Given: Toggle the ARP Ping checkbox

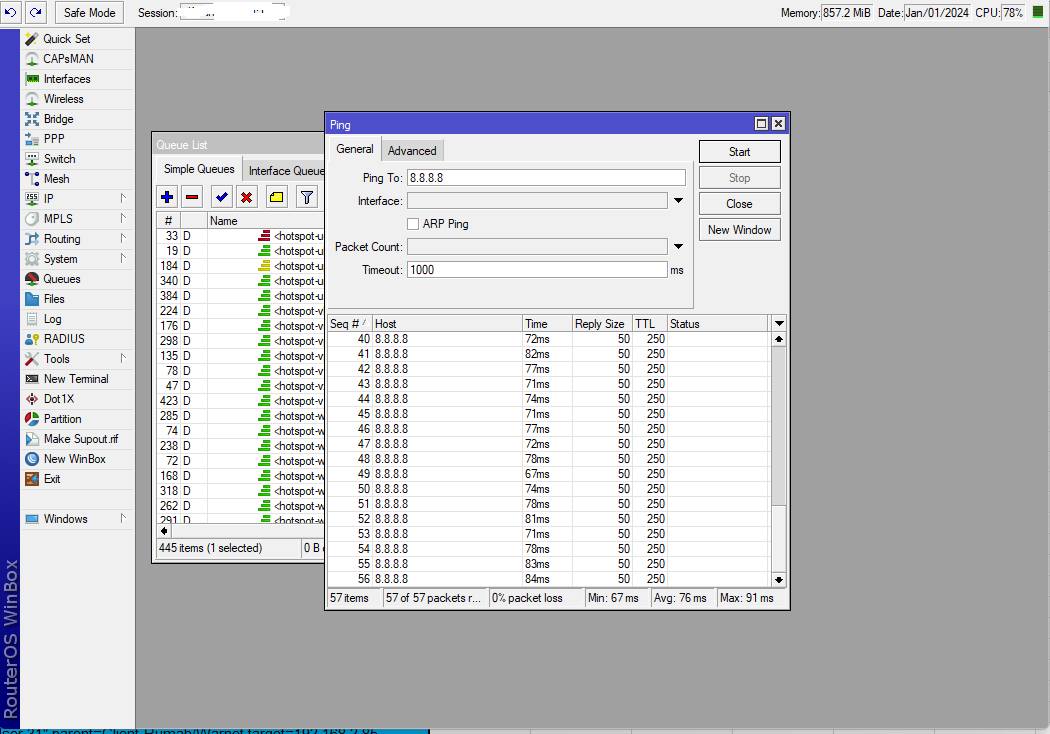Looking at the screenshot, I should pos(413,224).
